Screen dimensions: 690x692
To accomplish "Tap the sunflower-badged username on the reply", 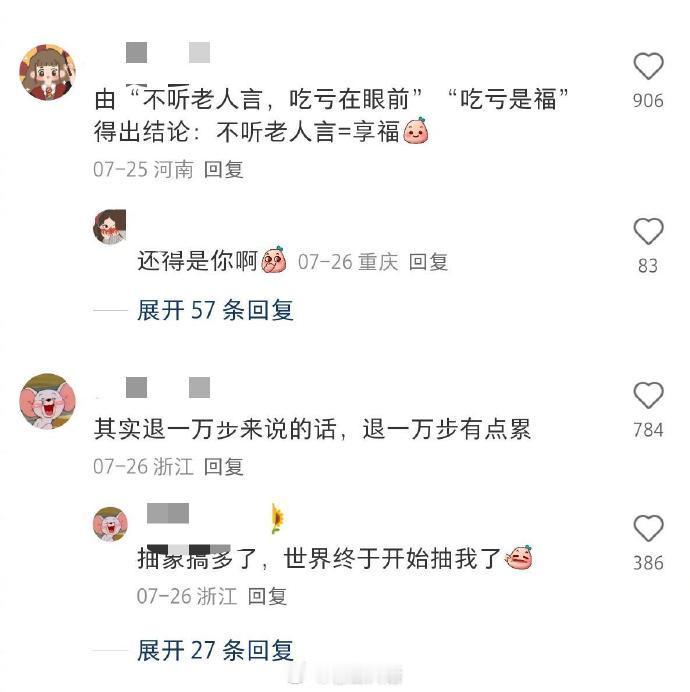I will pos(215,514).
